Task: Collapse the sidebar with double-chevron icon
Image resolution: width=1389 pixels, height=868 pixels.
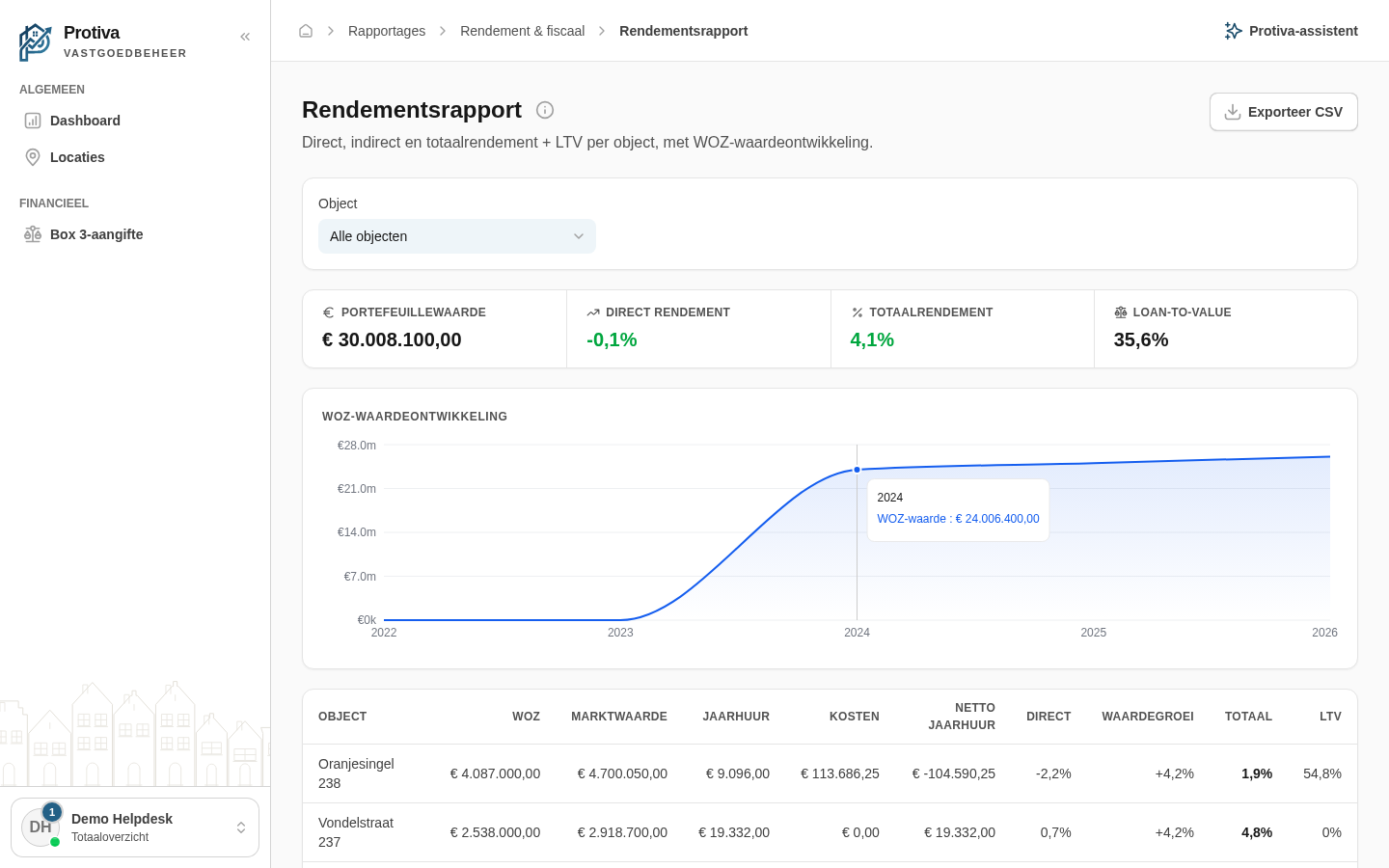Action: [245, 37]
